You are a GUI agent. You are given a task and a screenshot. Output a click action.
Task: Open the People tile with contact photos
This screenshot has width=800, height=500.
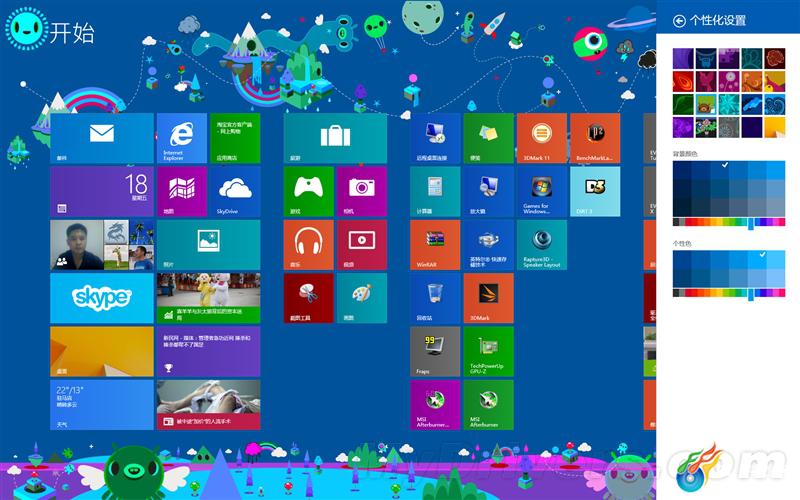click(102, 245)
